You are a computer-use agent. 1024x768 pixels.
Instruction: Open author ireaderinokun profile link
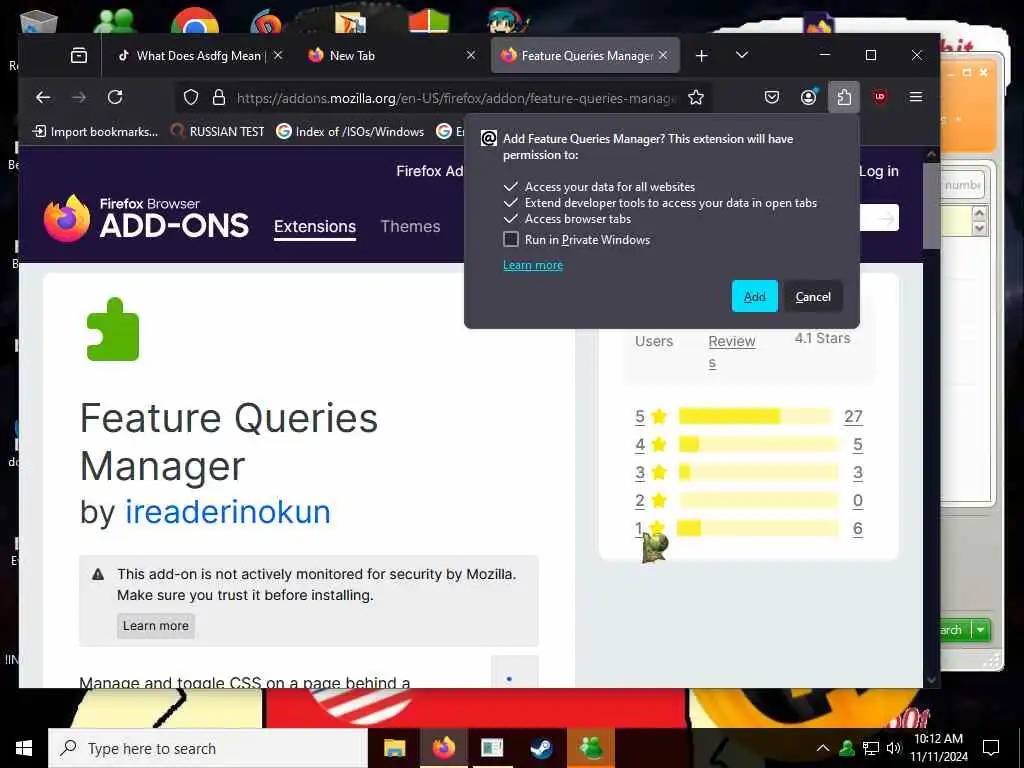(x=227, y=511)
